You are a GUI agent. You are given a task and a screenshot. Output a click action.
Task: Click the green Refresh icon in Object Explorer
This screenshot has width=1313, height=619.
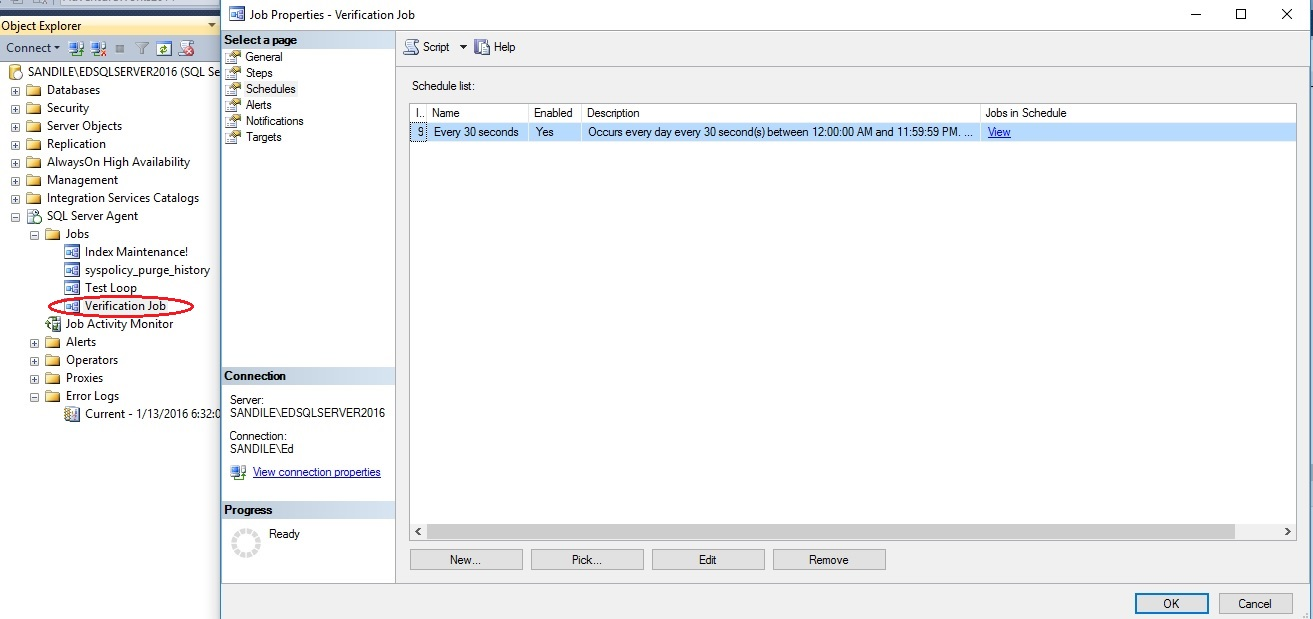tap(163, 48)
